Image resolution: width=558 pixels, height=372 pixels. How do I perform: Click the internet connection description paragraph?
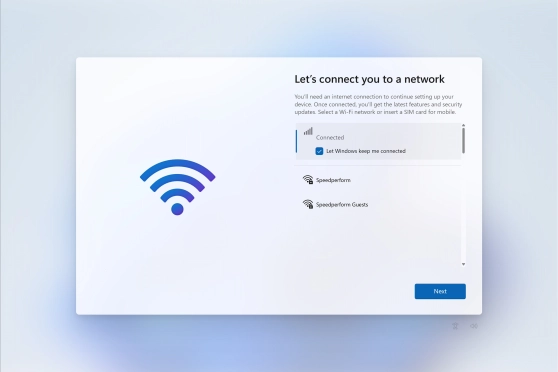tap(378, 104)
